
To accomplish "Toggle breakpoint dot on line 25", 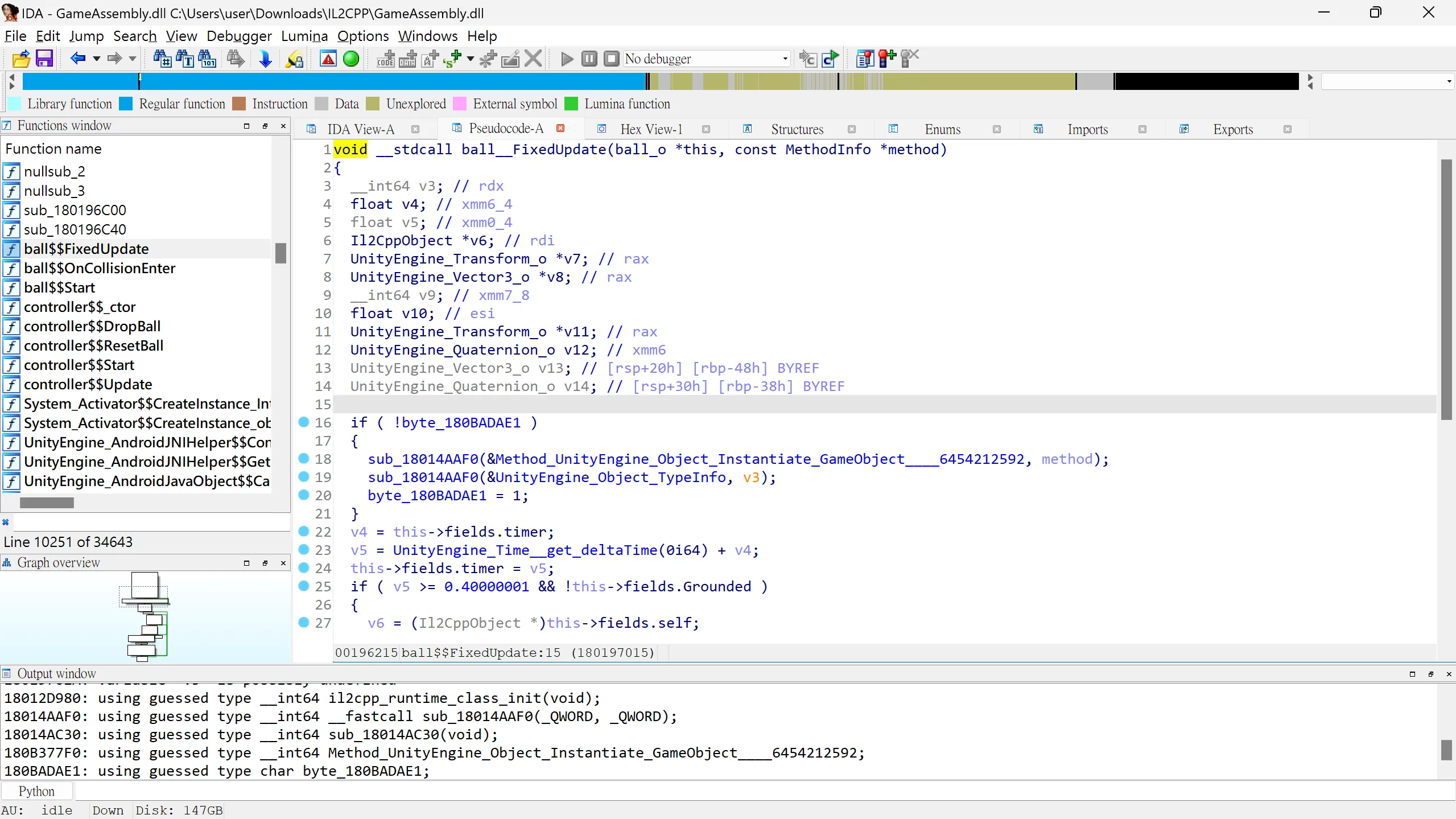I will 304,586.
